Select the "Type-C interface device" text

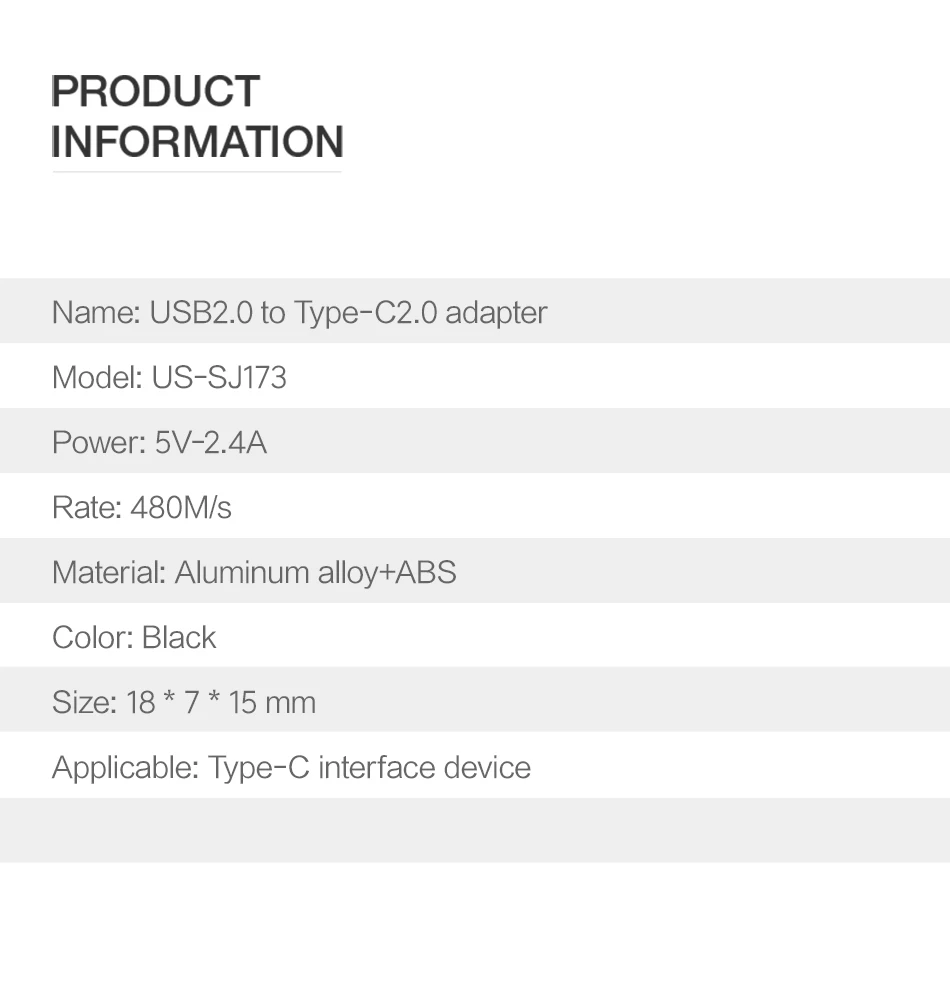[369, 767]
